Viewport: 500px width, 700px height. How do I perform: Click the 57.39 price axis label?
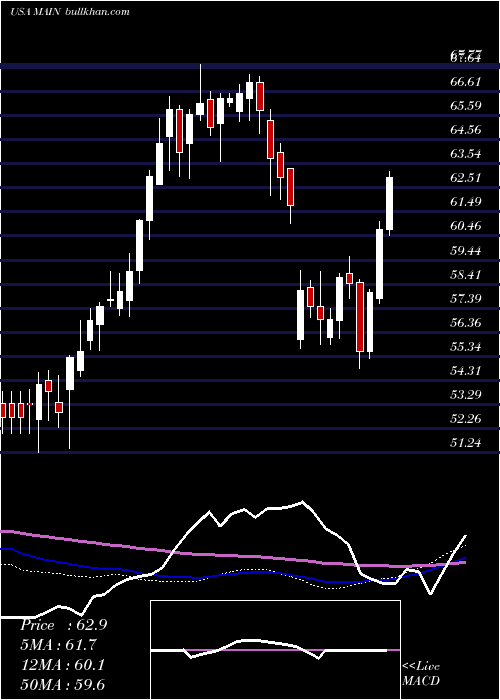coord(466,298)
